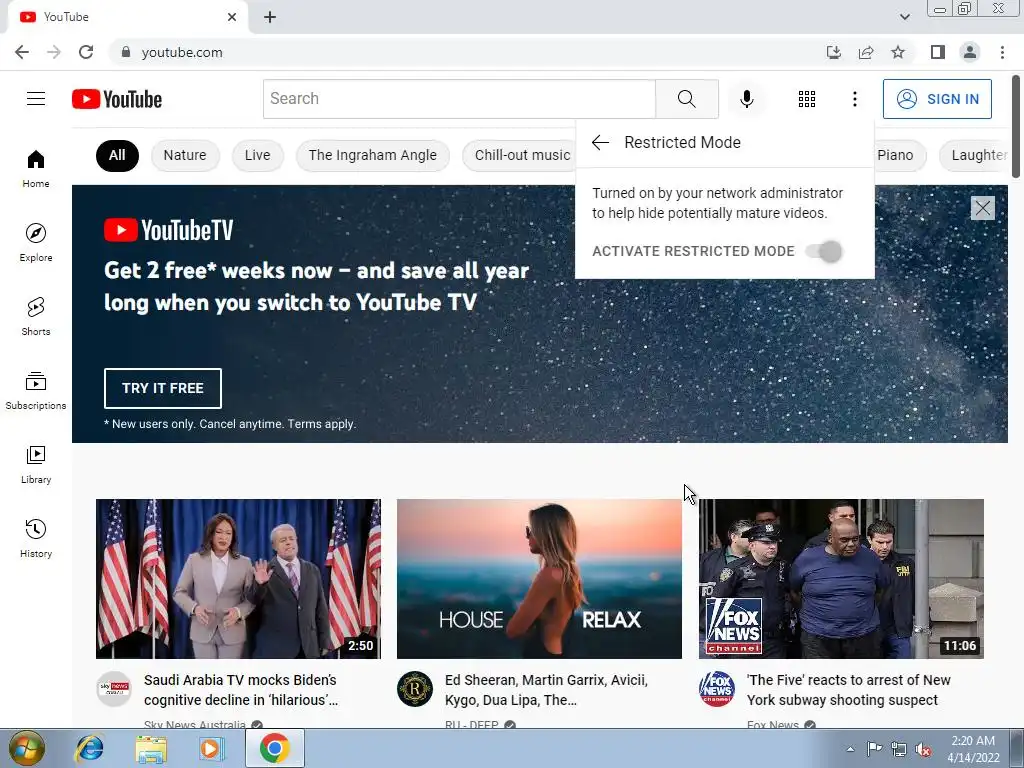Click the browser forward arrow
Viewport: 1024px width, 768px height.
coord(54,52)
